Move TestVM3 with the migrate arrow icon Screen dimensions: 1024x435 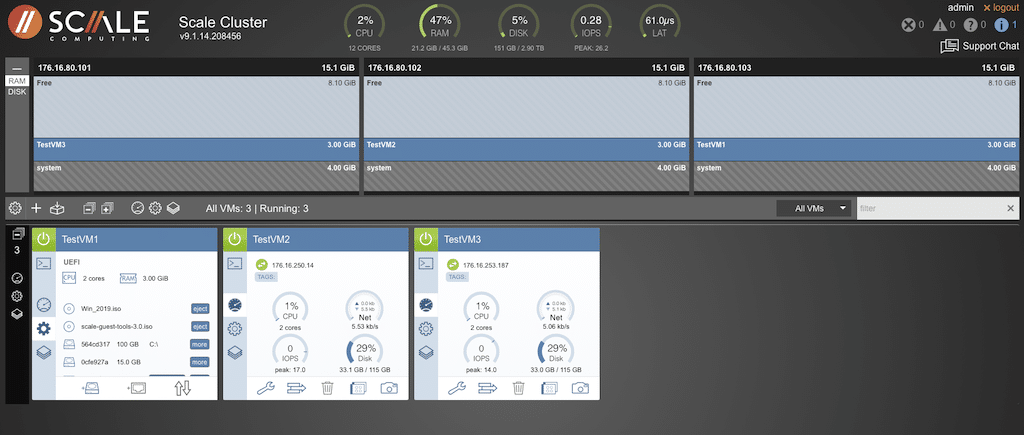(x=488, y=389)
